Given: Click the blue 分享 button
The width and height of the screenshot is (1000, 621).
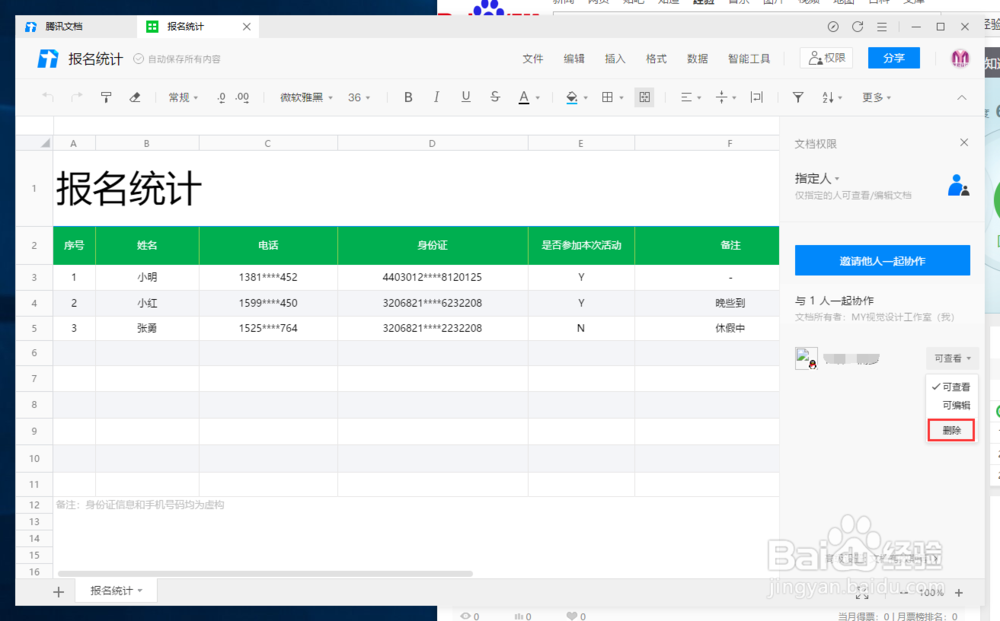Looking at the screenshot, I should [x=893, y=58].
